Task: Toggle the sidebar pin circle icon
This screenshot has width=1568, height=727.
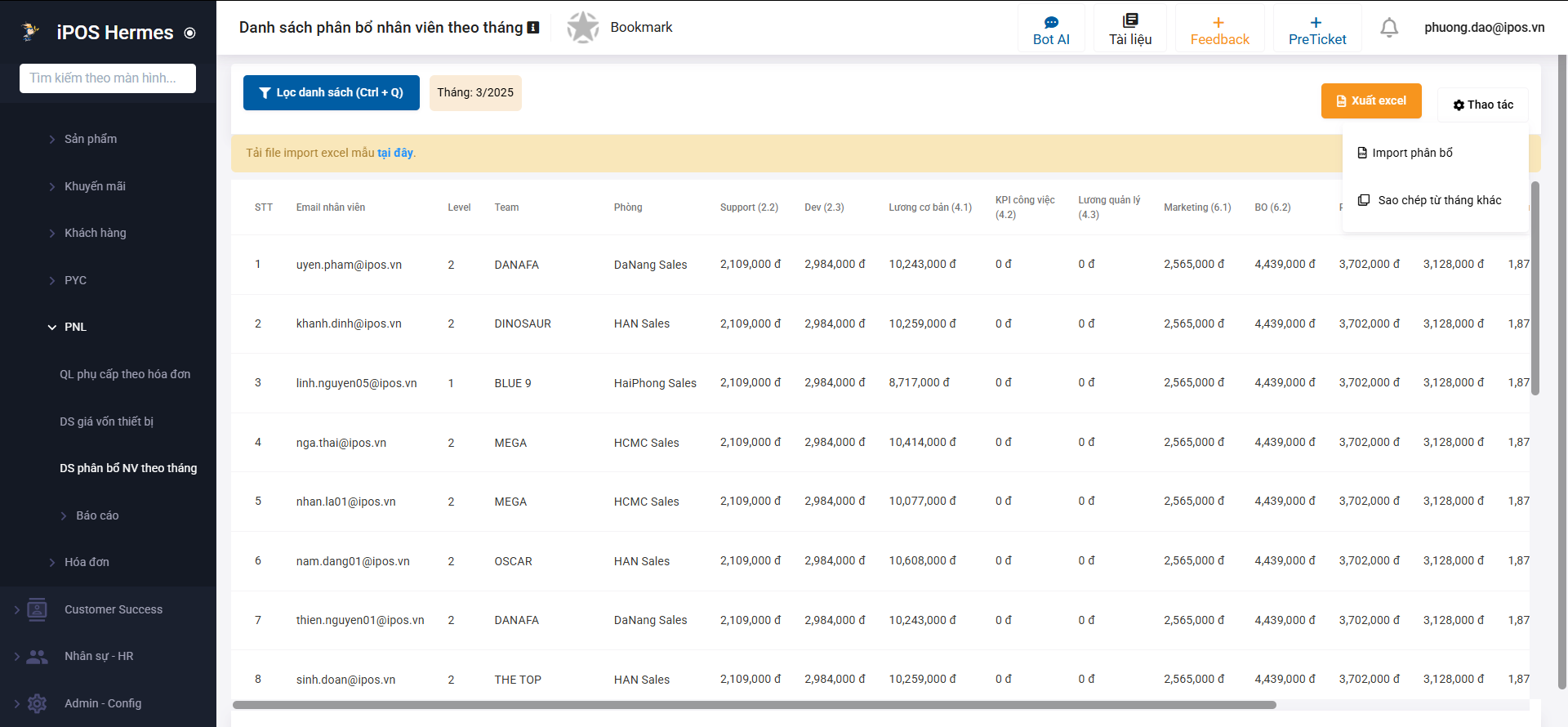Action: point(190,33)
